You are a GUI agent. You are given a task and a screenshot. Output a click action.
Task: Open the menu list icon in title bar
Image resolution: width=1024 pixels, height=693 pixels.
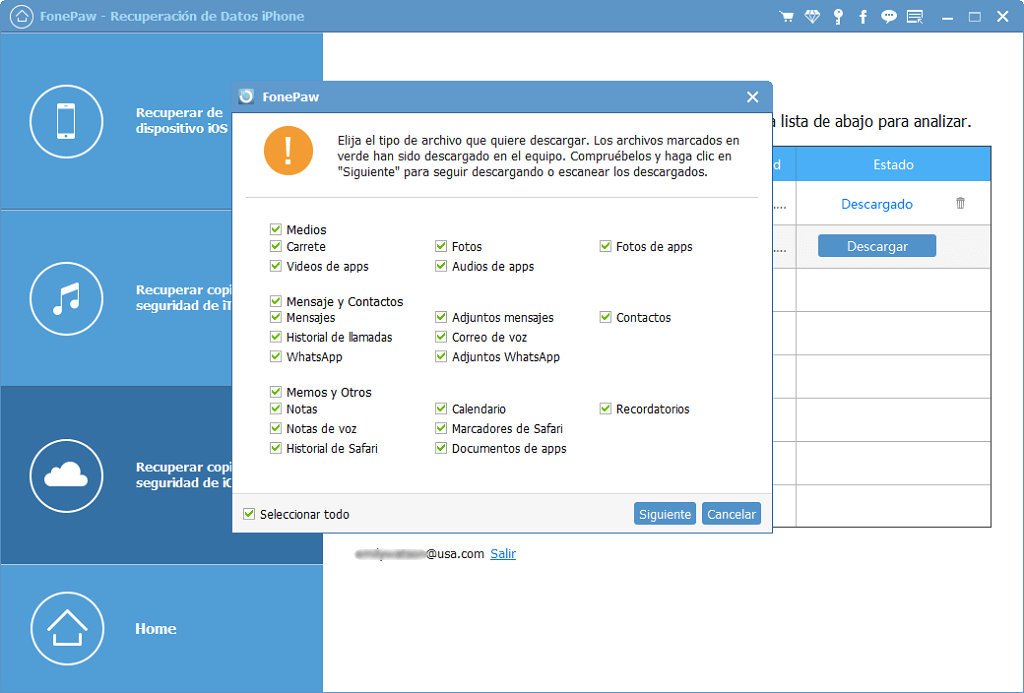click(x=915, y=16)
